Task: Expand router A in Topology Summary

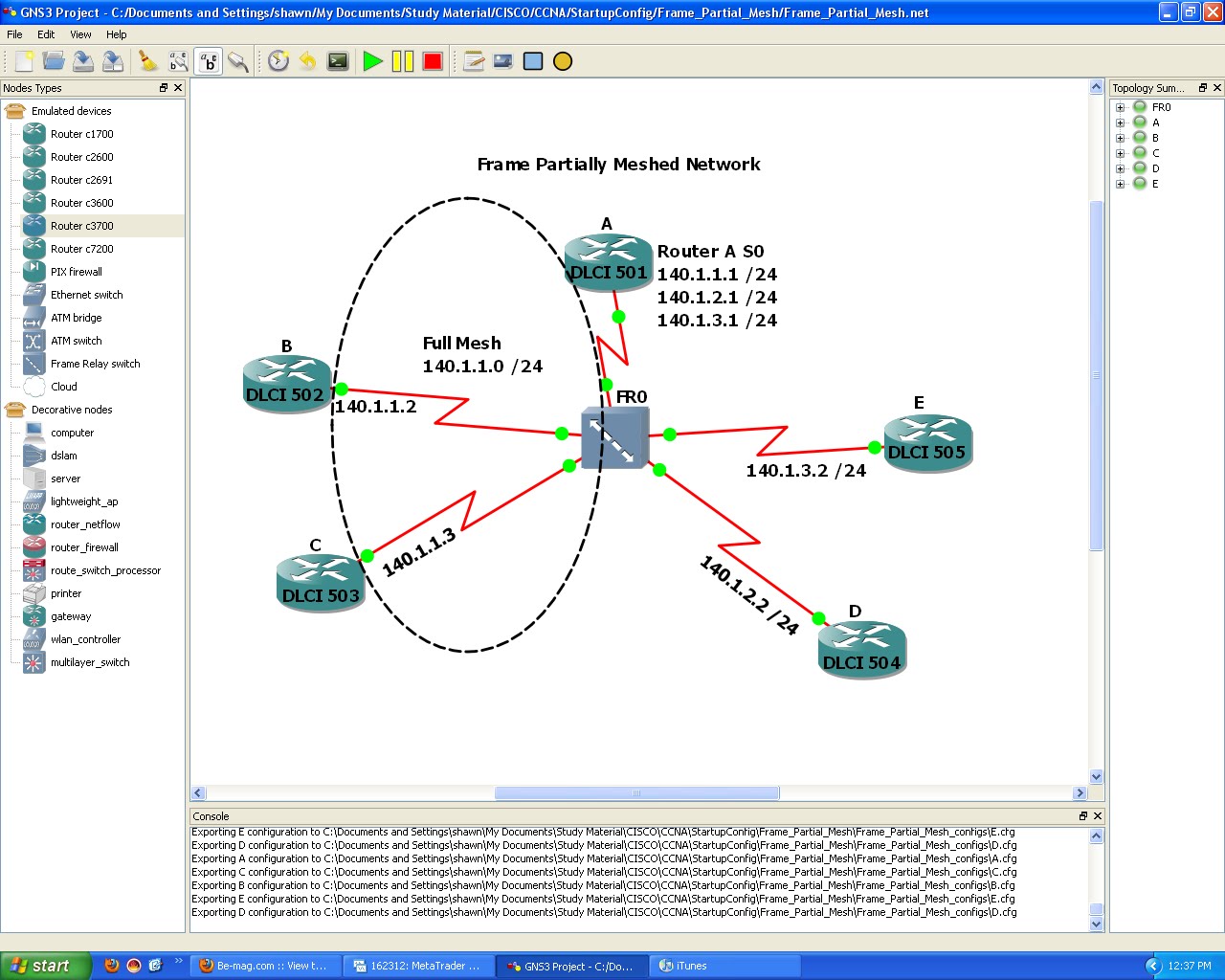Action: pos(1120,122)
